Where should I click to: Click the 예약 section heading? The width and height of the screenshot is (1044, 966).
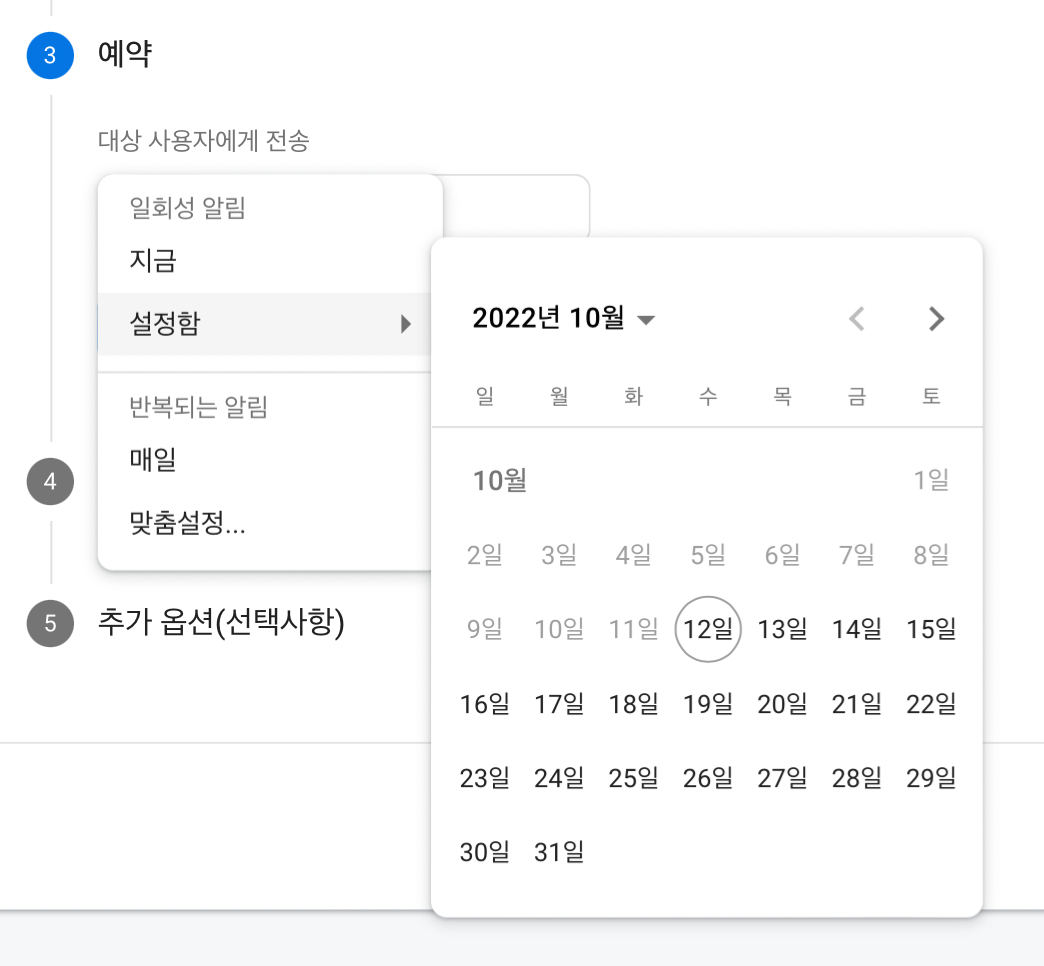click(x=125, y=54)
